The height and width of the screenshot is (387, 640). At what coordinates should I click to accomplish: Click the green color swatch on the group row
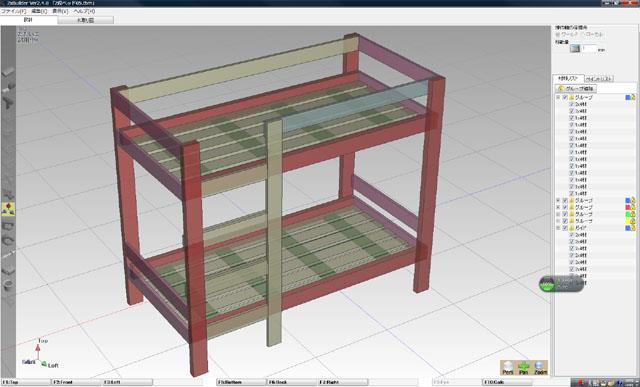point(628,214)
